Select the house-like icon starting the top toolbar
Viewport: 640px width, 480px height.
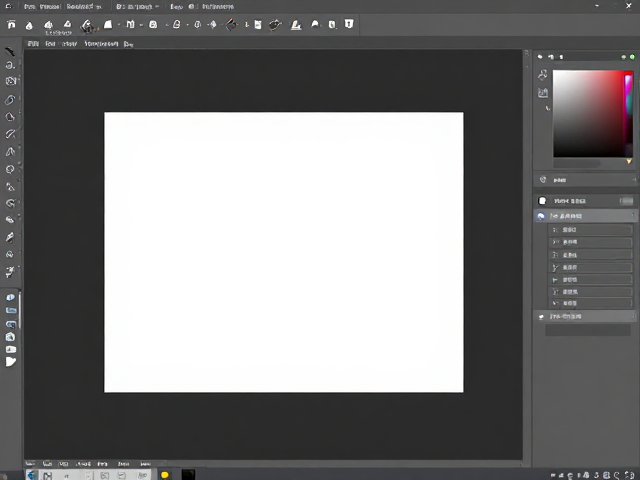click(11, 24)
